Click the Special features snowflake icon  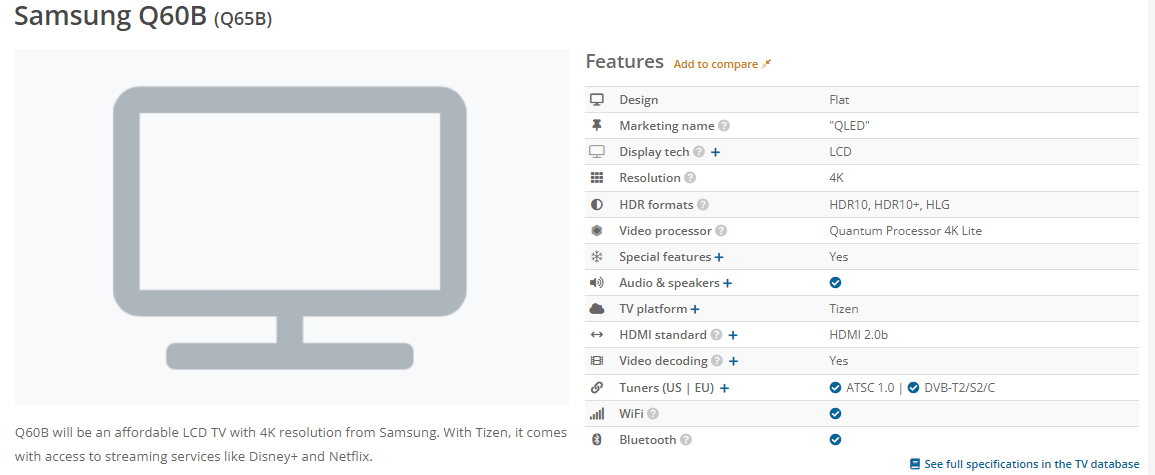(597, 257)
